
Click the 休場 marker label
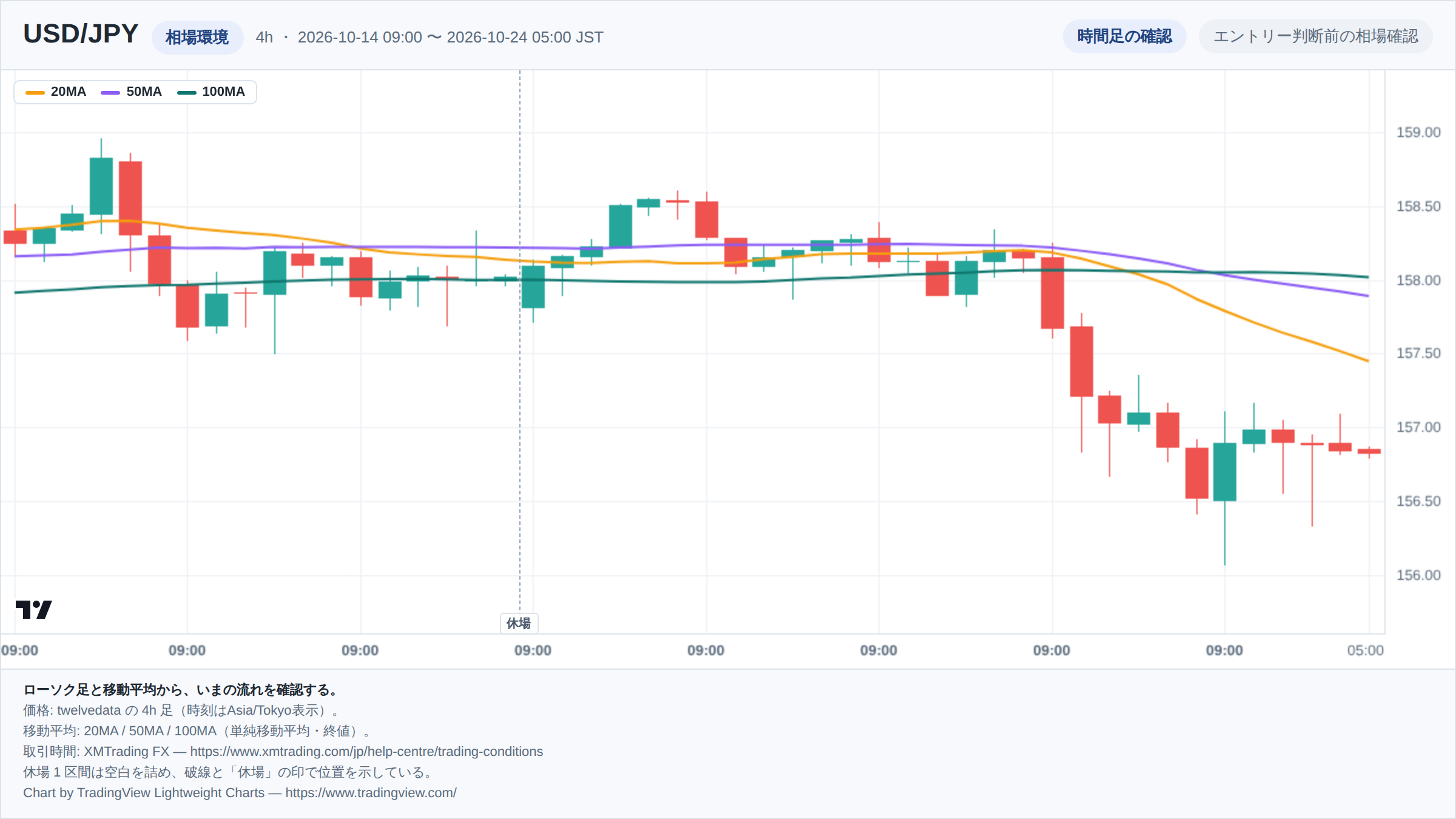(519, 623)
